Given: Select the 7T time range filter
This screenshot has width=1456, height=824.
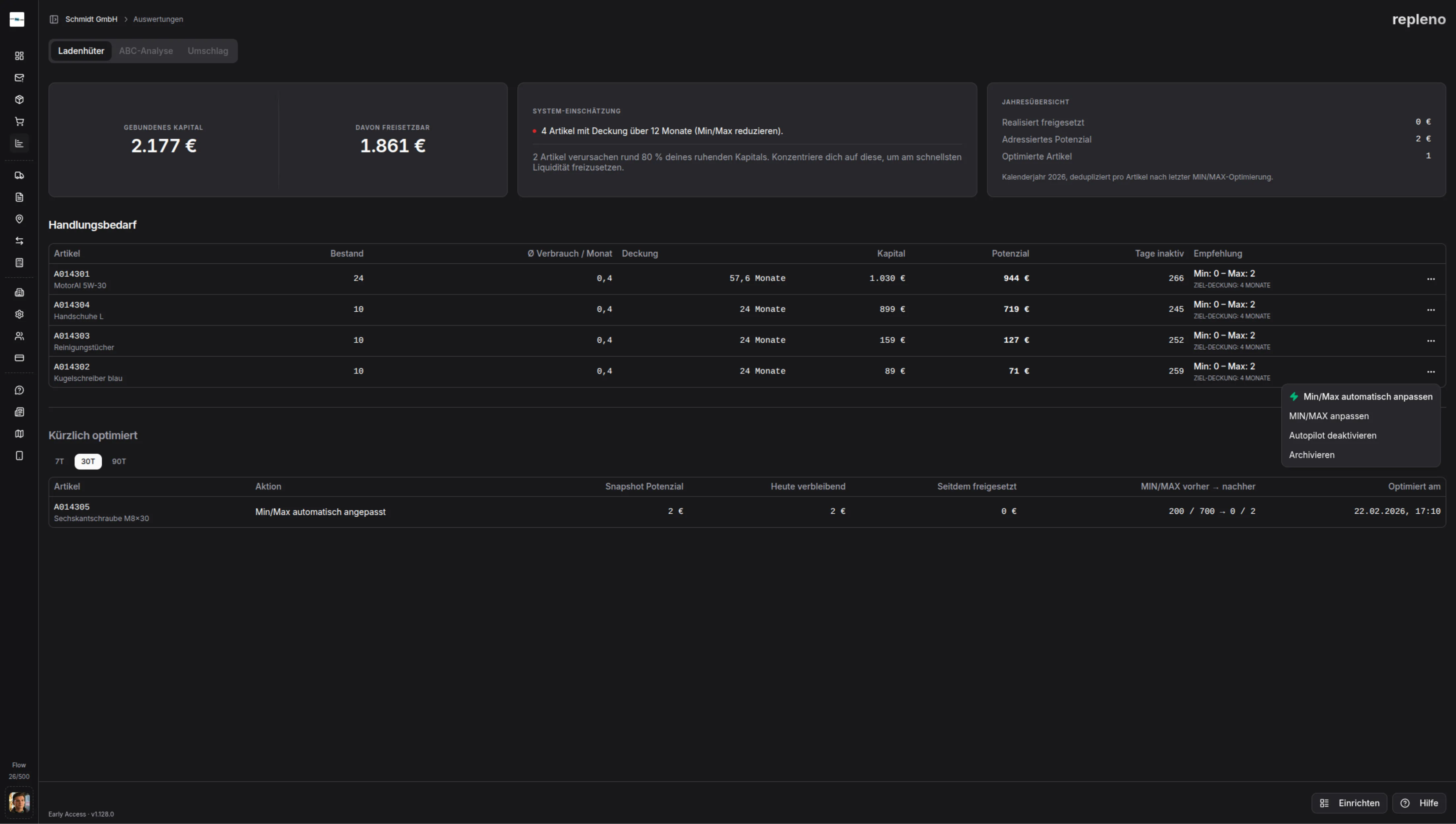Looking at the screenshot, I should [59, 461].
